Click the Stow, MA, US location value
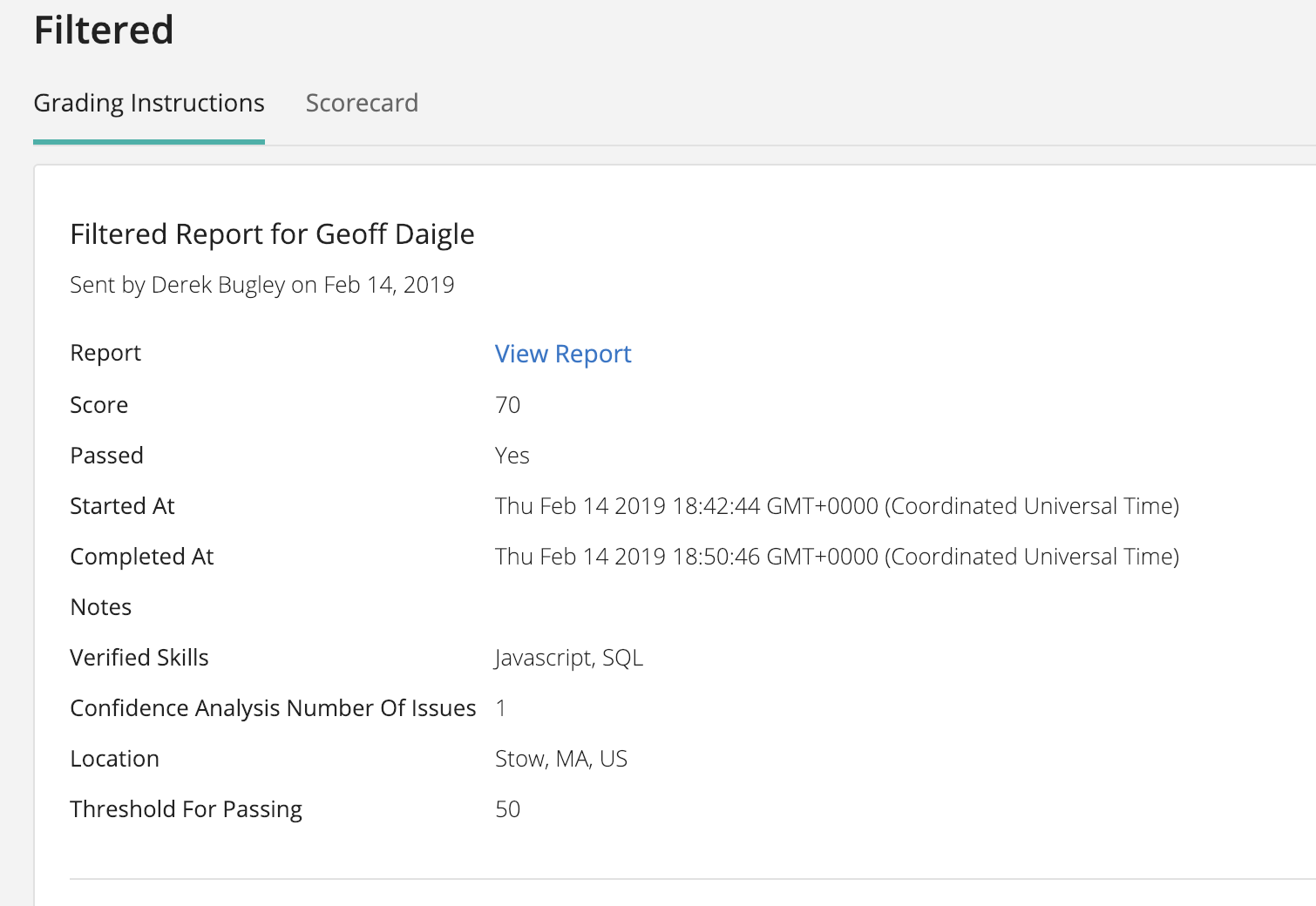 560,759
